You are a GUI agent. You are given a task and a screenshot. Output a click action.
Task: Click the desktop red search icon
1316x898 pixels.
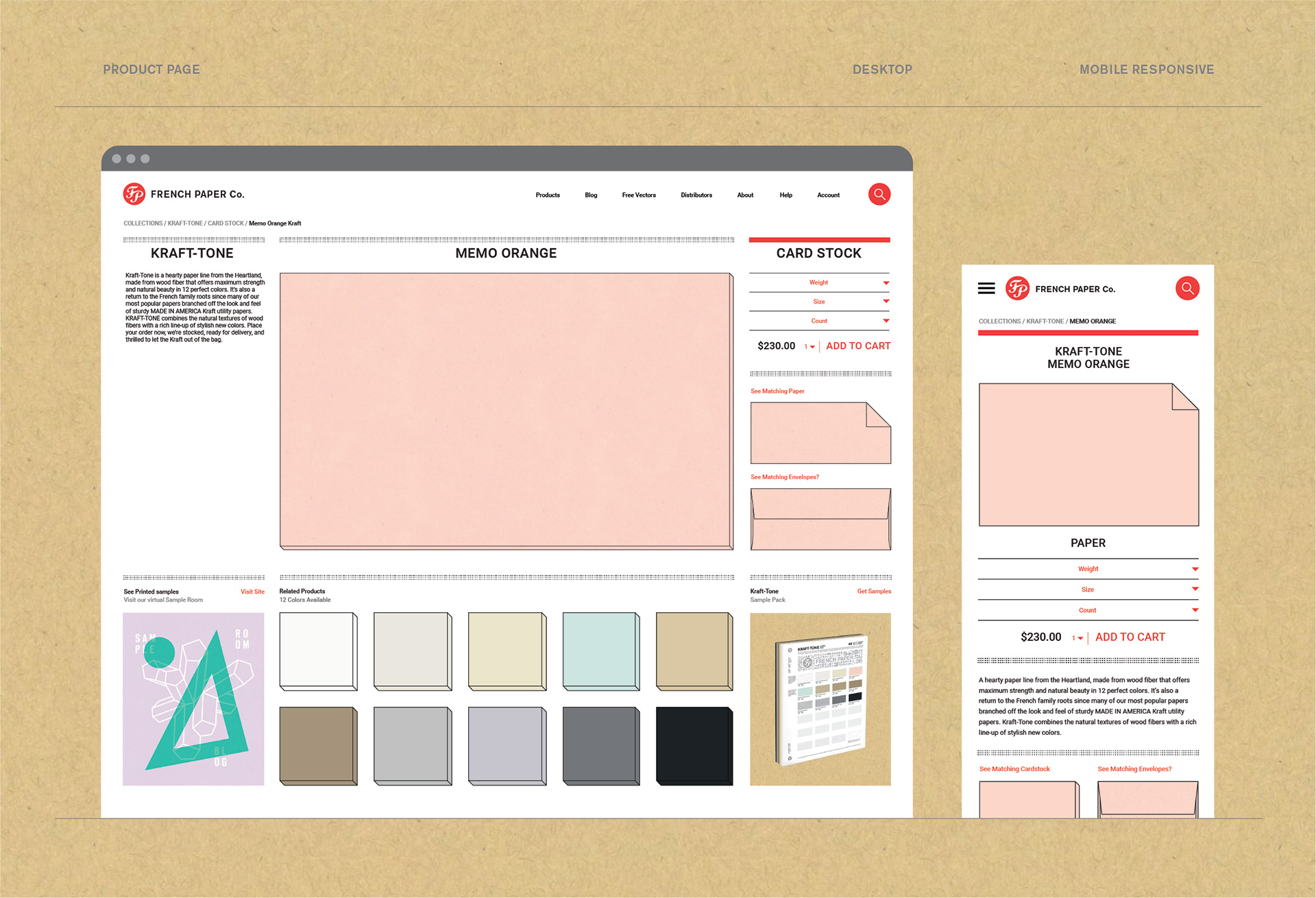(879, 195)
